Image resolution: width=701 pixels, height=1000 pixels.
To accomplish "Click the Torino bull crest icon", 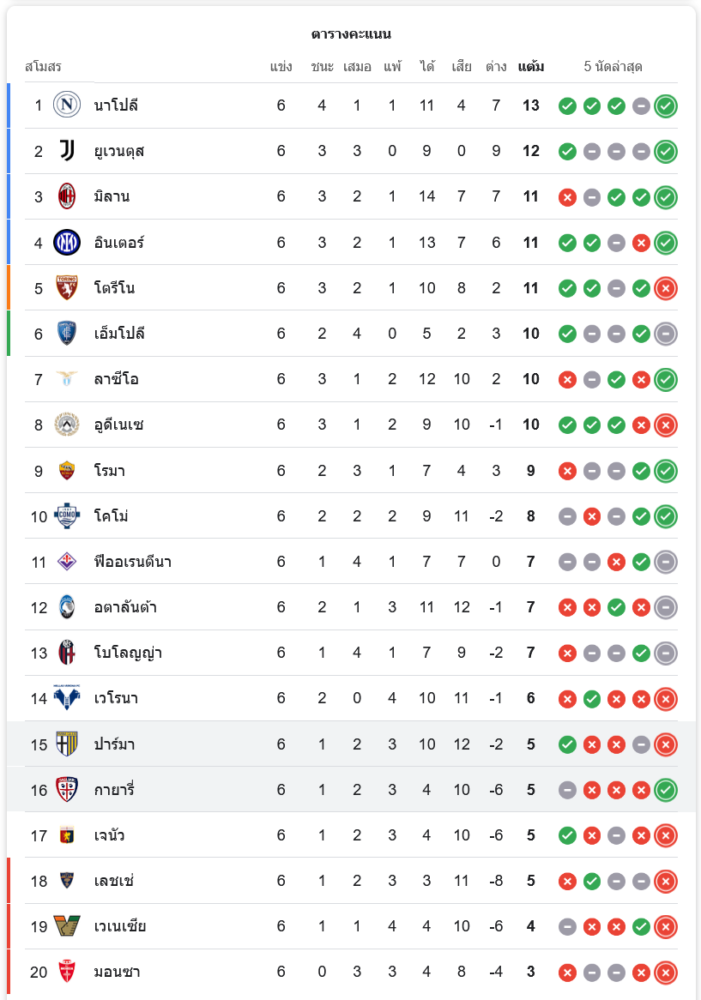I will (67, 288).
